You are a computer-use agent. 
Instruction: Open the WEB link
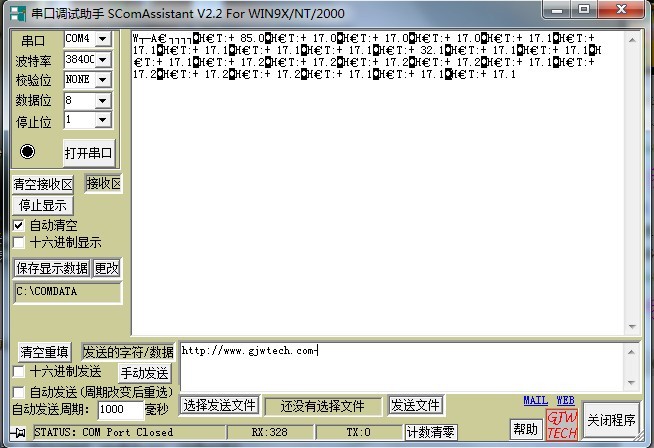click(566, 400)
